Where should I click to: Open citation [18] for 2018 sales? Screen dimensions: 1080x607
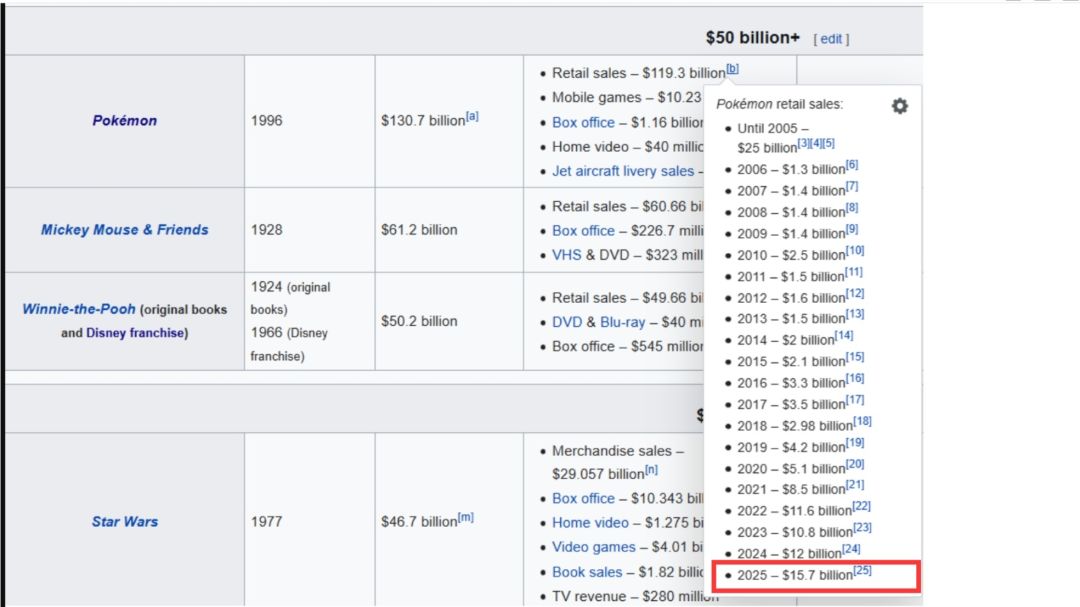862,421
